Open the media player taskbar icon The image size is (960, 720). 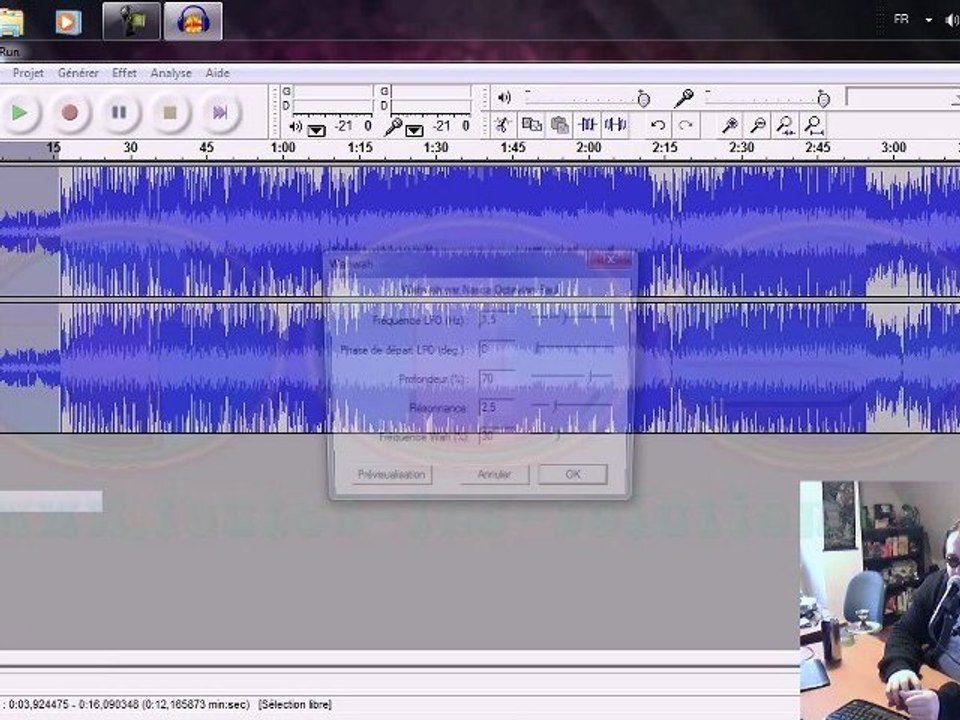click(68, 22)
